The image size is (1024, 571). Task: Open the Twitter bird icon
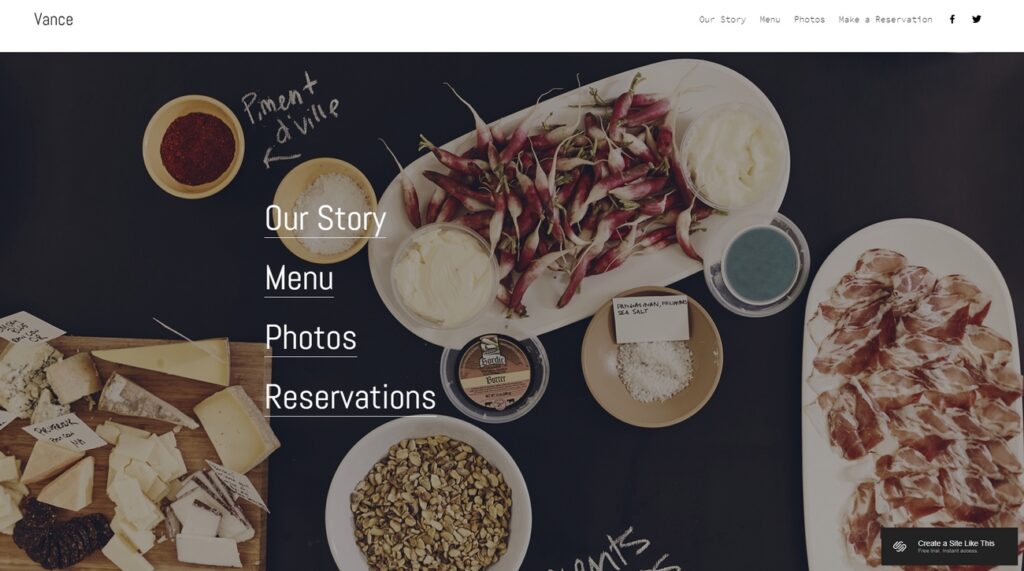[976, 20]
